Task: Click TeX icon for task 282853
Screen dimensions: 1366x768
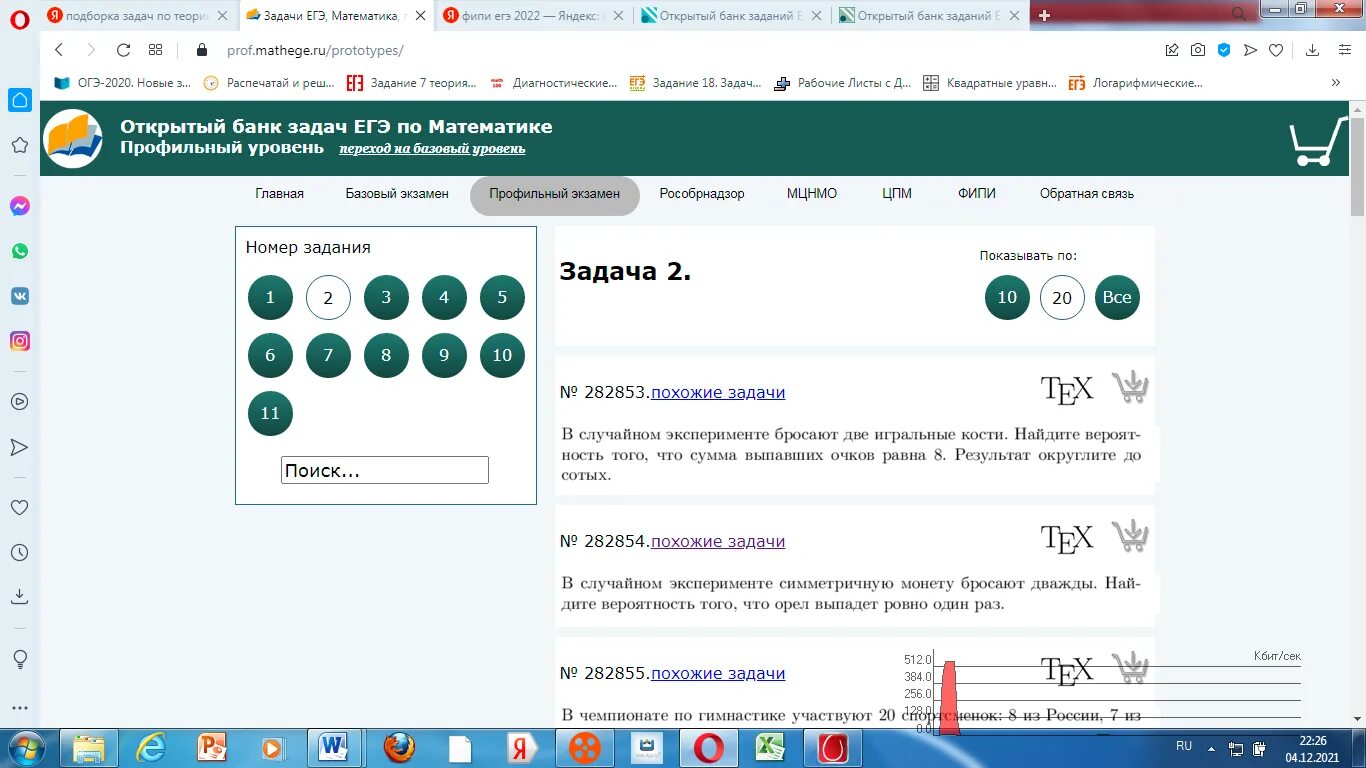Action: pos(1067,389)
